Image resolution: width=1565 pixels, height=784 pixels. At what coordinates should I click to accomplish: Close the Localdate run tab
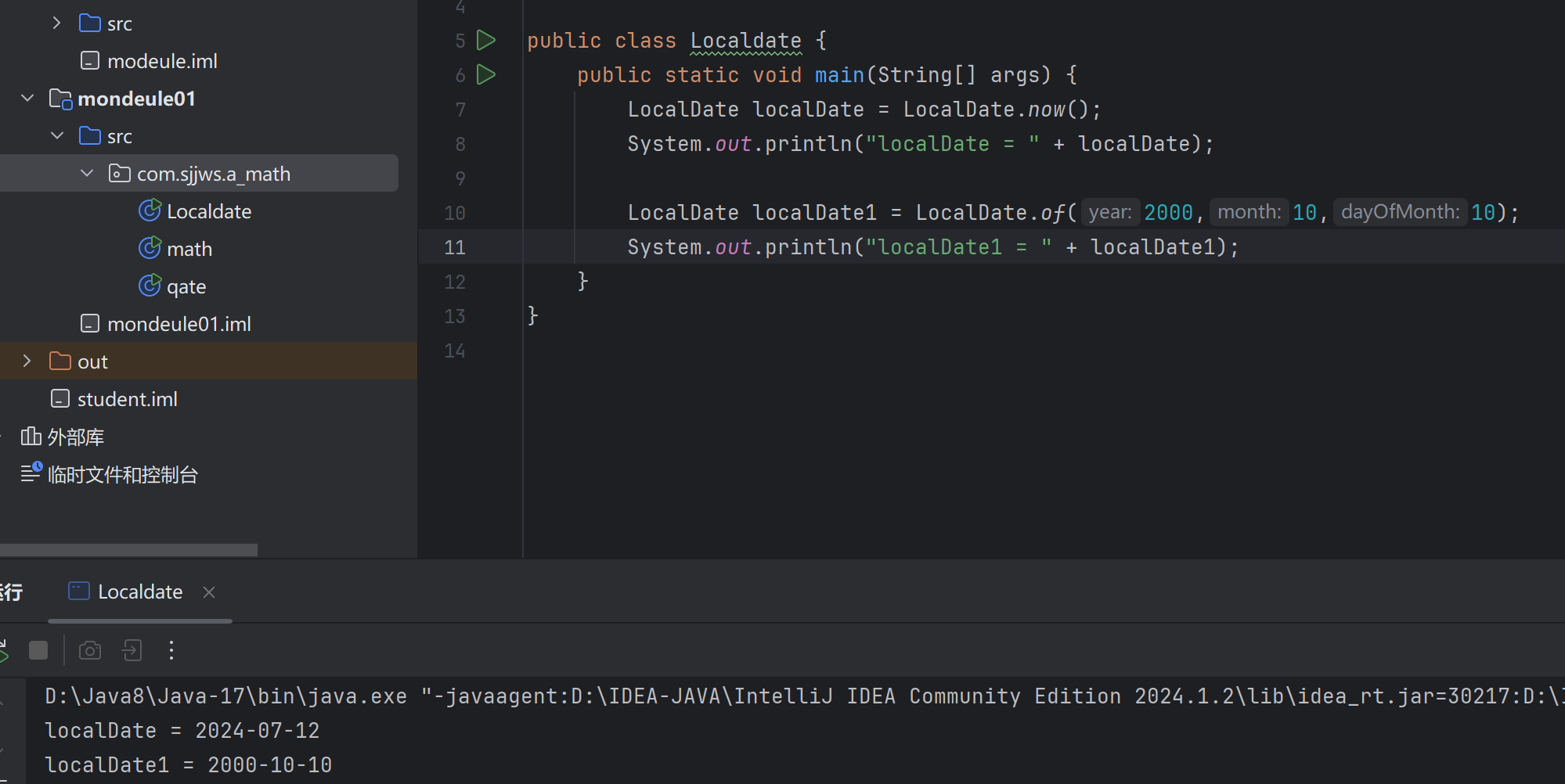click(209, 592)
